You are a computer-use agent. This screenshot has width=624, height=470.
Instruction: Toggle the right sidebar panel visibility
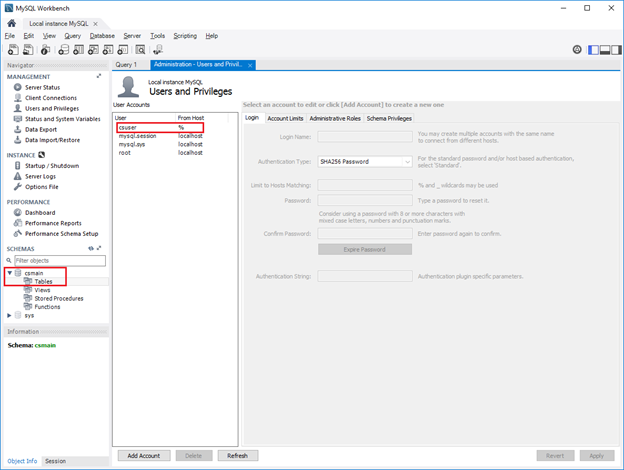[x=616, y=50]
